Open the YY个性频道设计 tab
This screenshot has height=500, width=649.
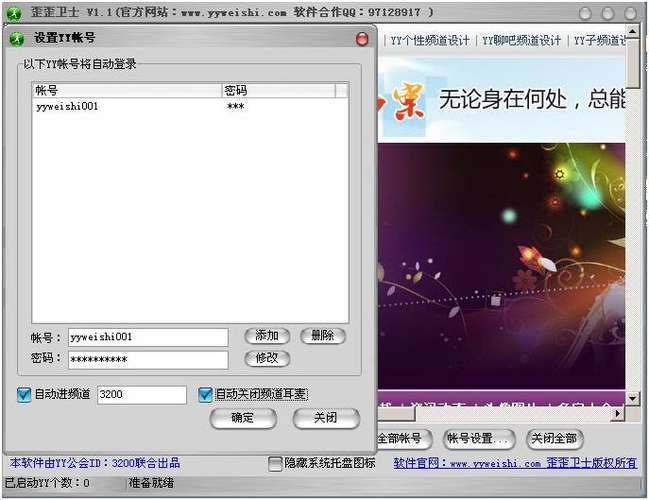430,41
